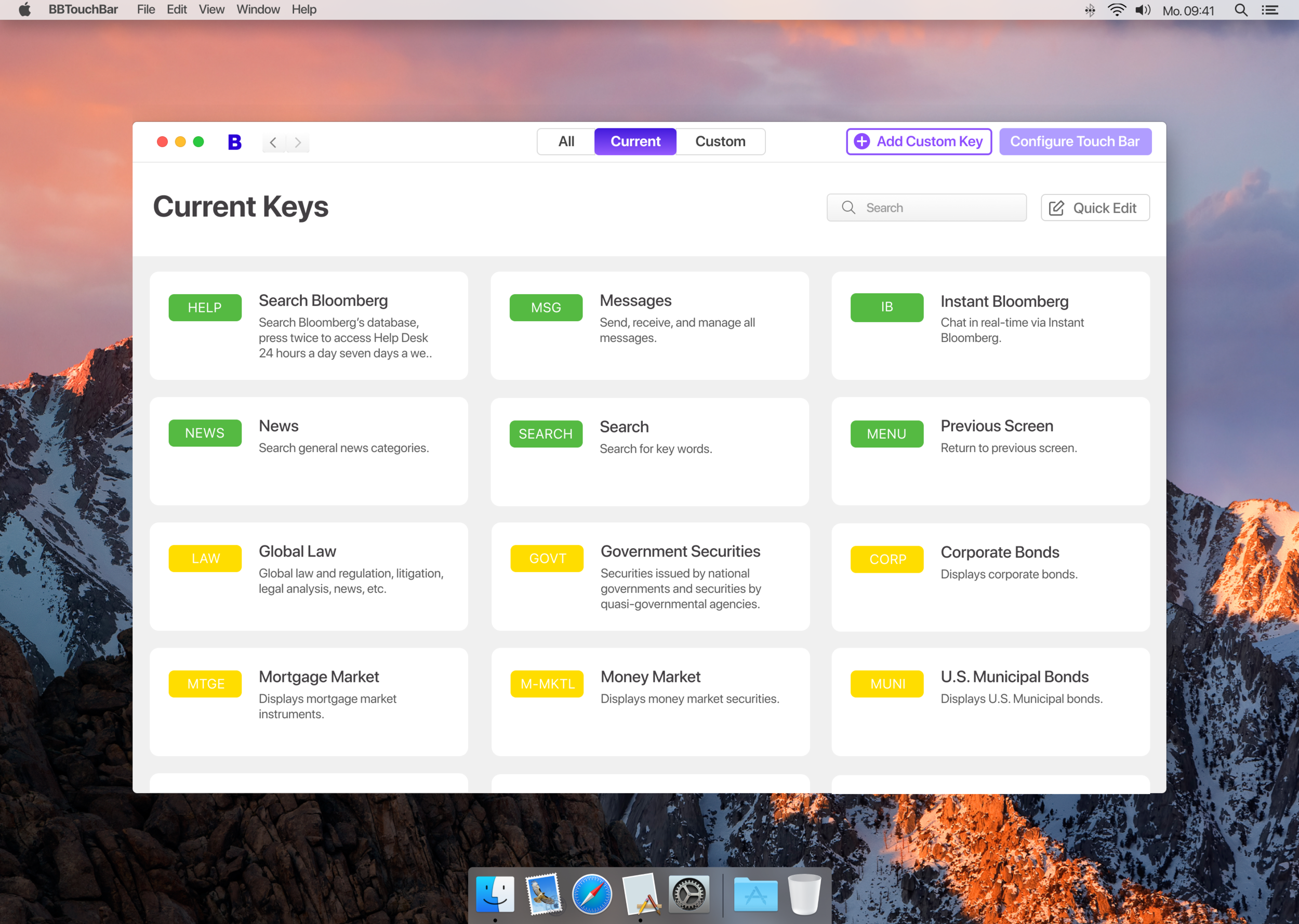
Task: Click 'Displays corporate bonds.' description
Action: click(1009, 574)
